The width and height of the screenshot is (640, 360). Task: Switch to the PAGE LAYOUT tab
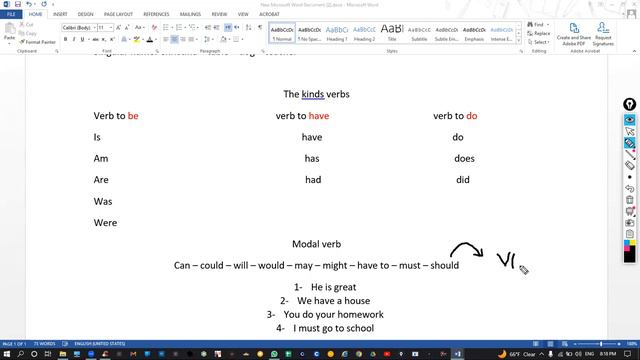[118, 14]
